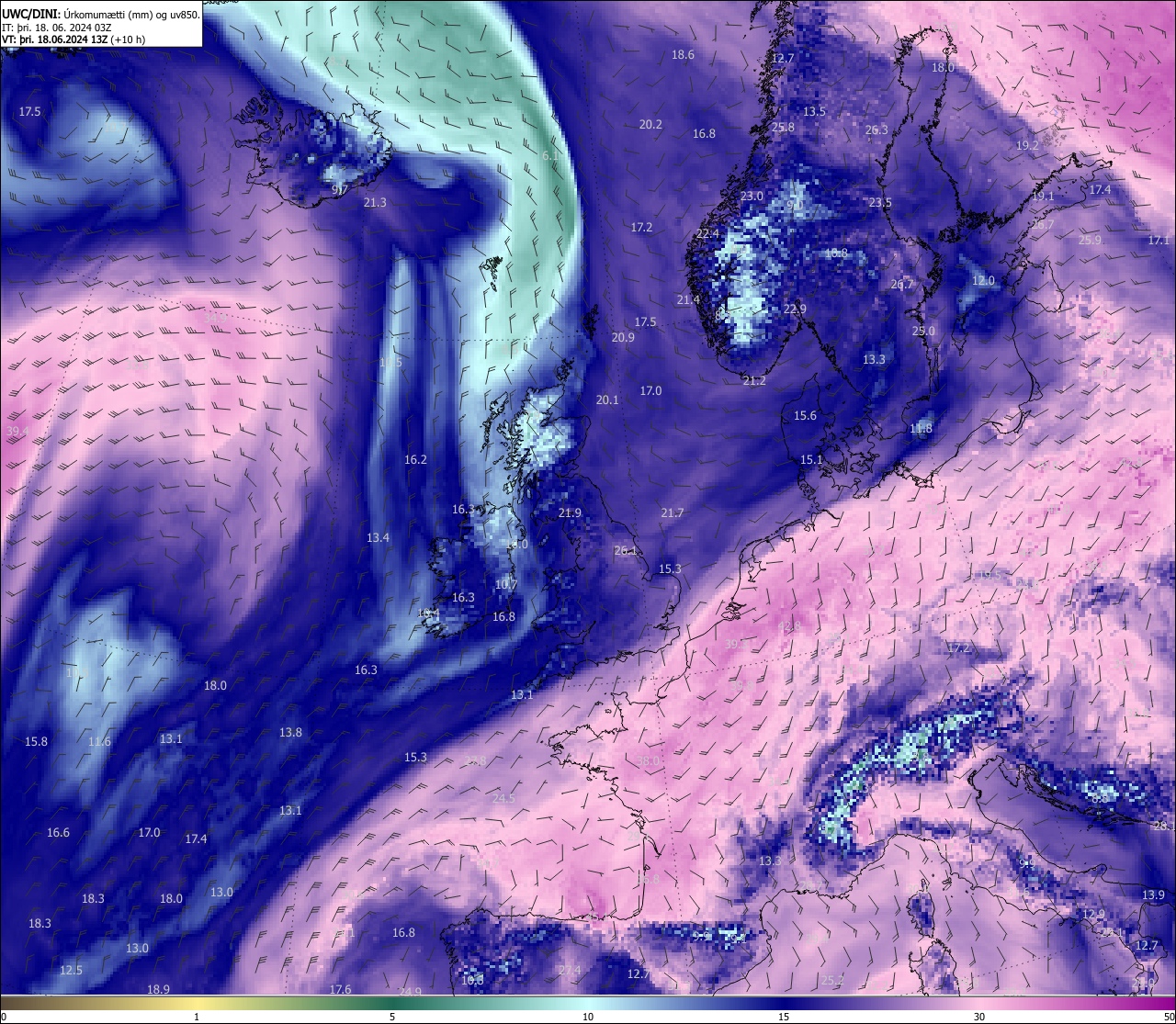Screen dimensions: 1176x1024
Task: Click the 15.6 value over Denmark
Action: (x=805, y=416)
